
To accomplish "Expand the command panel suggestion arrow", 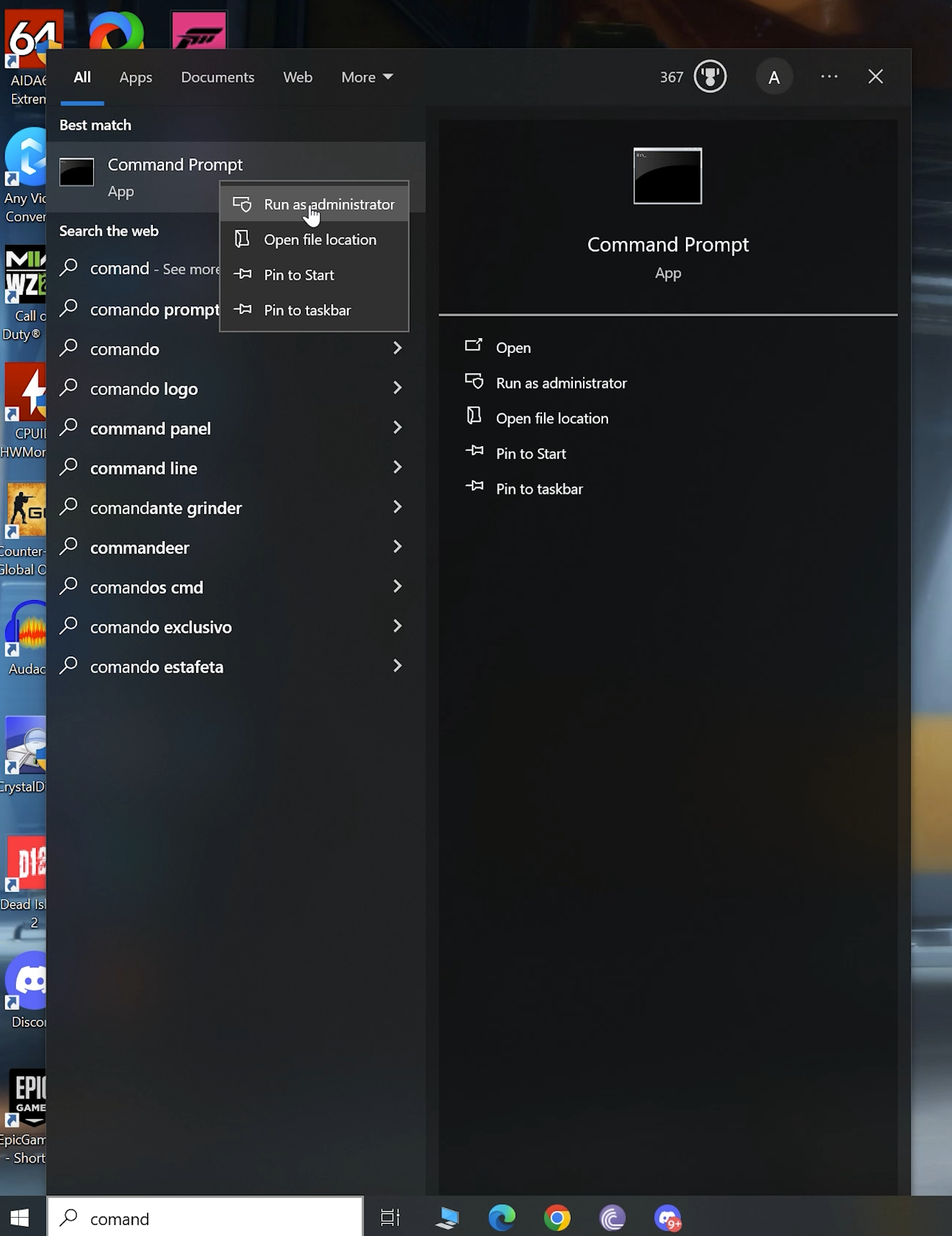I will [x=397, y=427].
